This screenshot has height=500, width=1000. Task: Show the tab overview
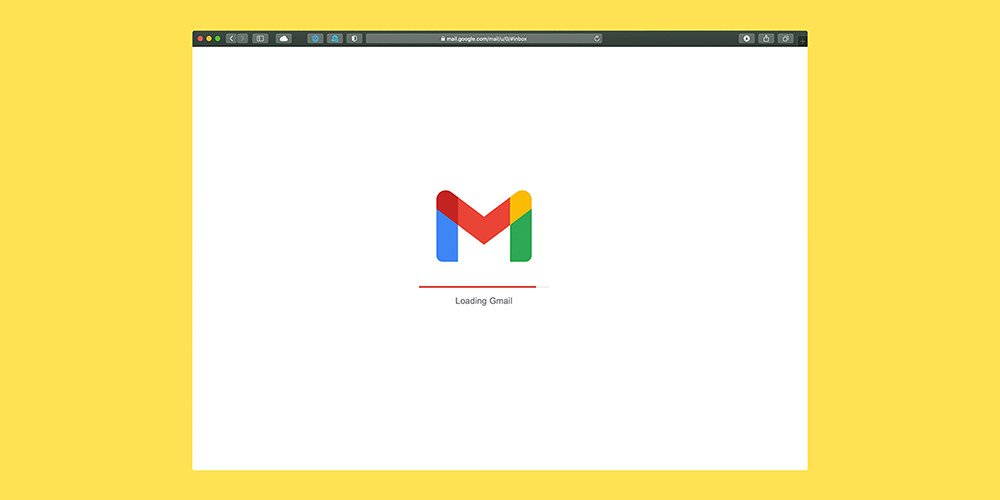click(x=786, y=39)
